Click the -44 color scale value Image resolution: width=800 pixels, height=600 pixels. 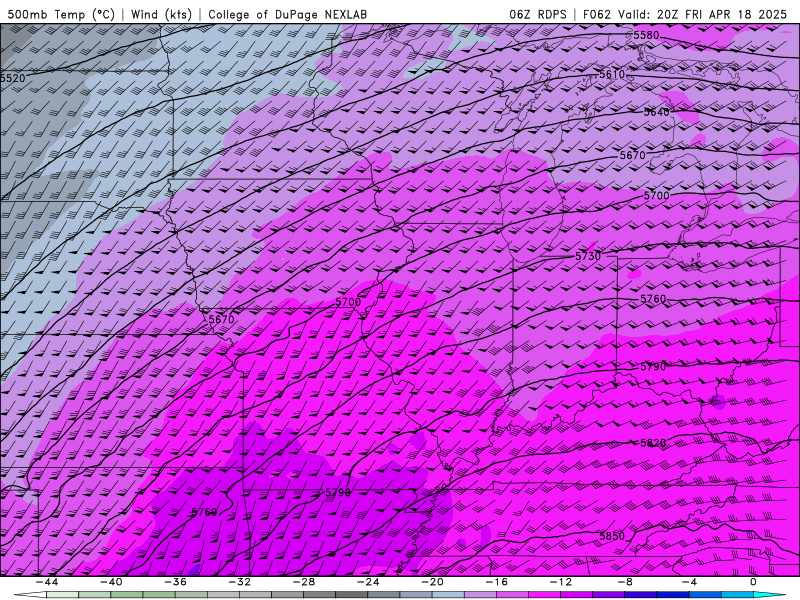click(47, 582)
